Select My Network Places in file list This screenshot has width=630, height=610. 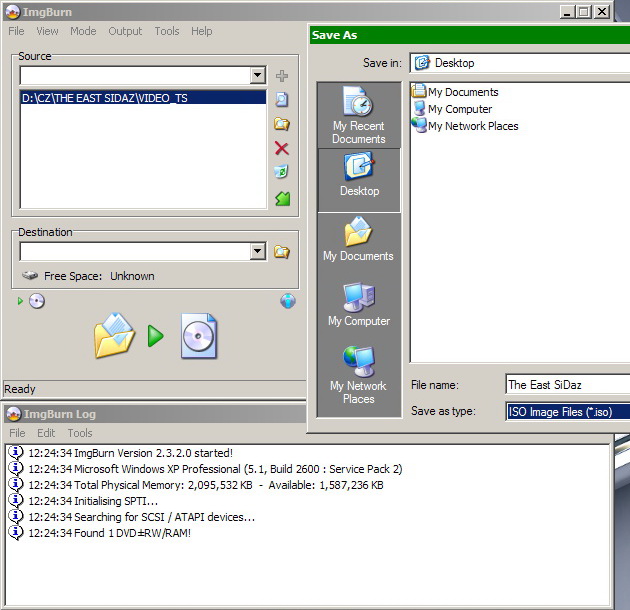pos(465,126)
